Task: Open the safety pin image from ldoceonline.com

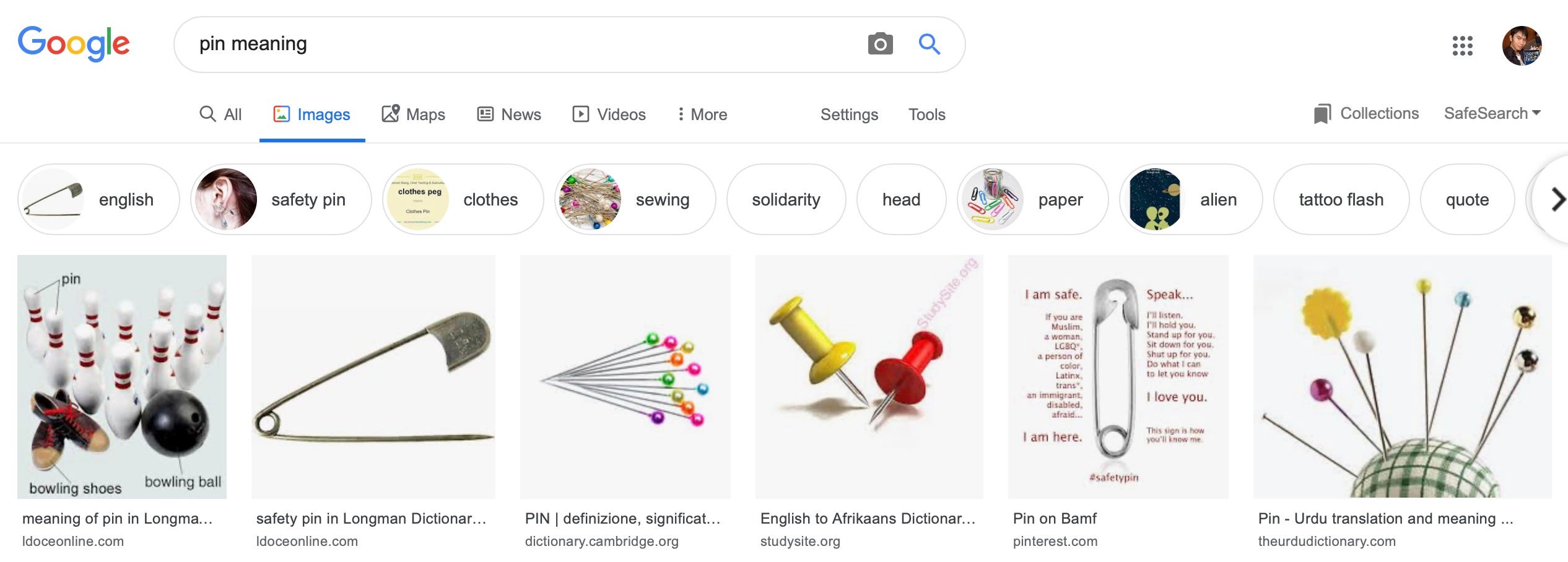Action: pos(375,379)
